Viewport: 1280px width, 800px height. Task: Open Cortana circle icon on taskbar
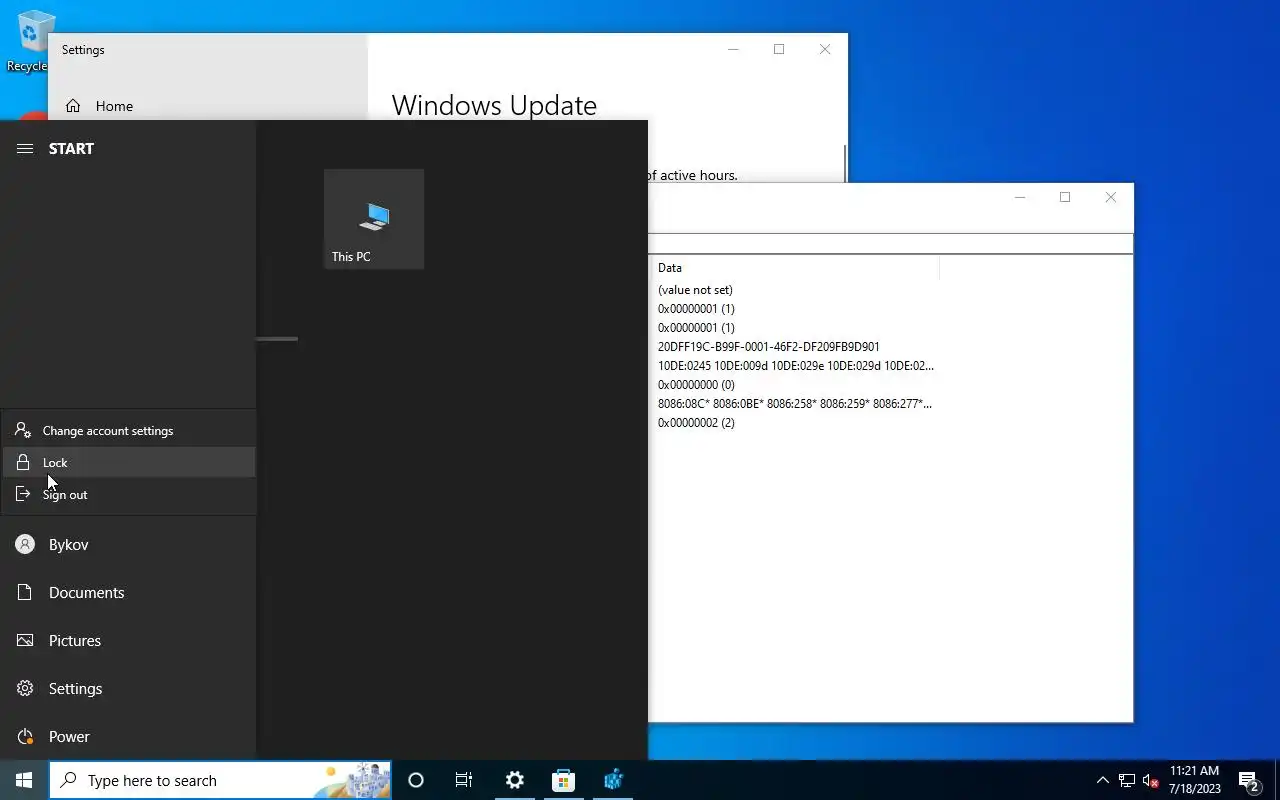416,780
